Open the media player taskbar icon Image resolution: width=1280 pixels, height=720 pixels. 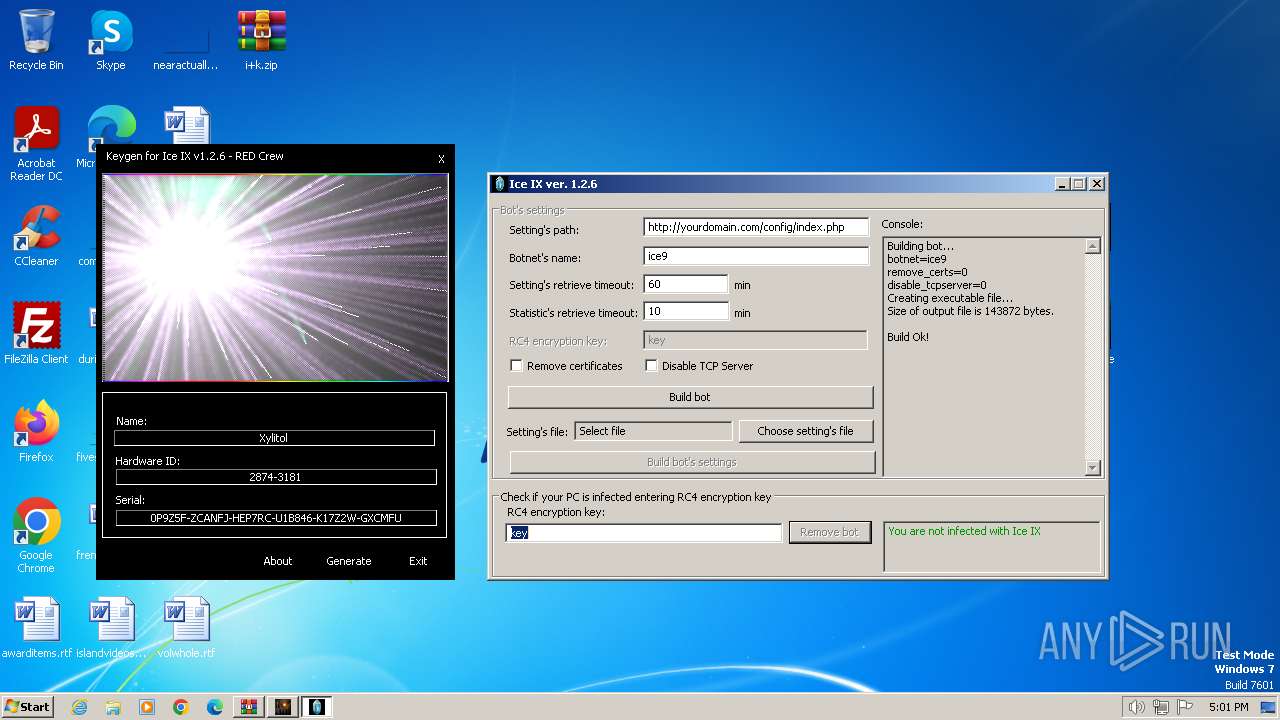coord(147,707)
